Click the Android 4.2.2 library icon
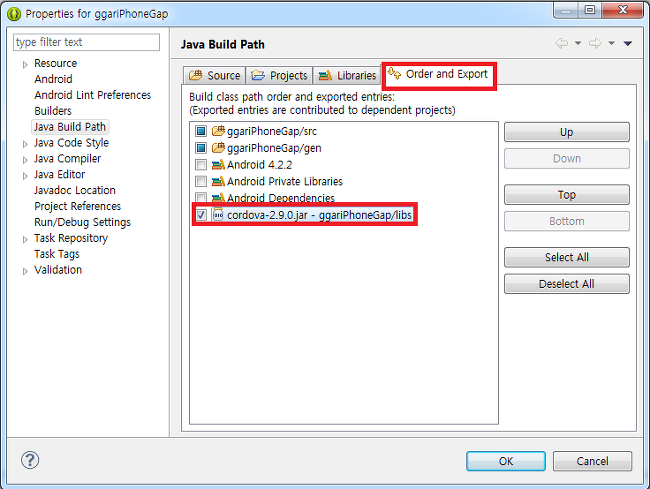This screenshot has width=650, height=489. click(x=218, y=165)
